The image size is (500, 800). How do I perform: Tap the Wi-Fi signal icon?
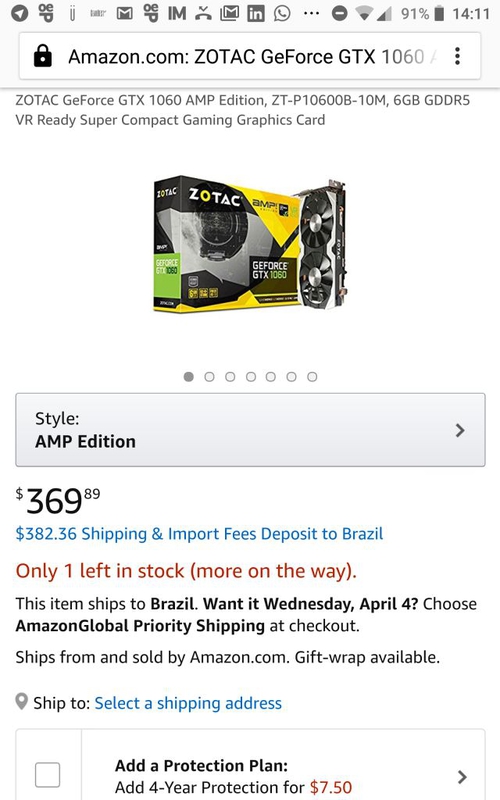click(364, 14)
